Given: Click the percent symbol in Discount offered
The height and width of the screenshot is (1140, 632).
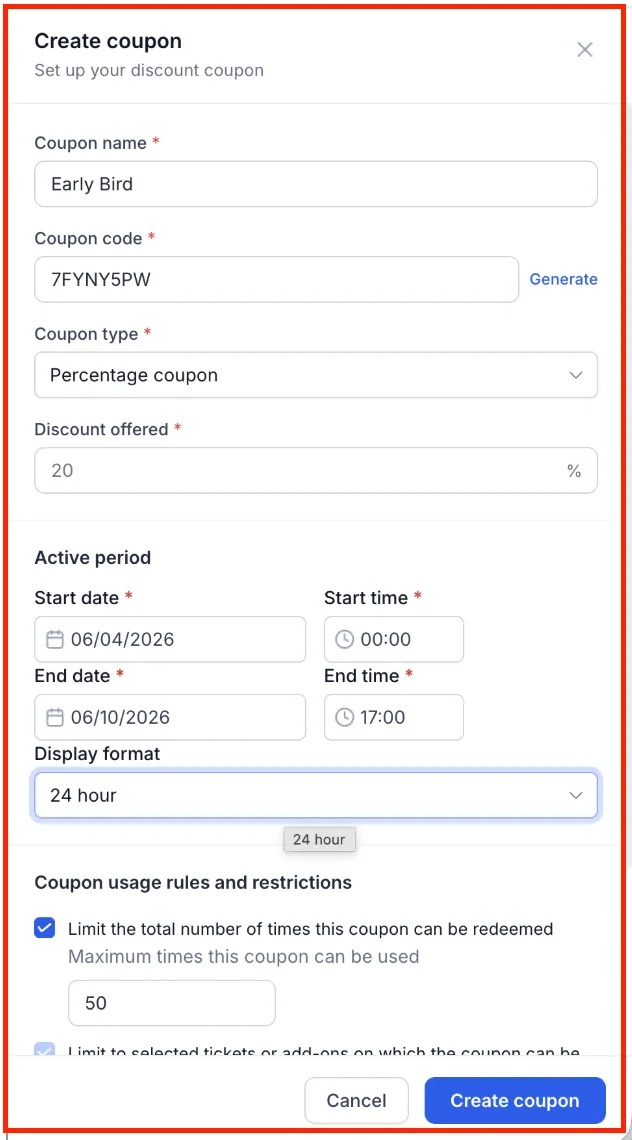Looking at the screenshot, I should point(575,471).
